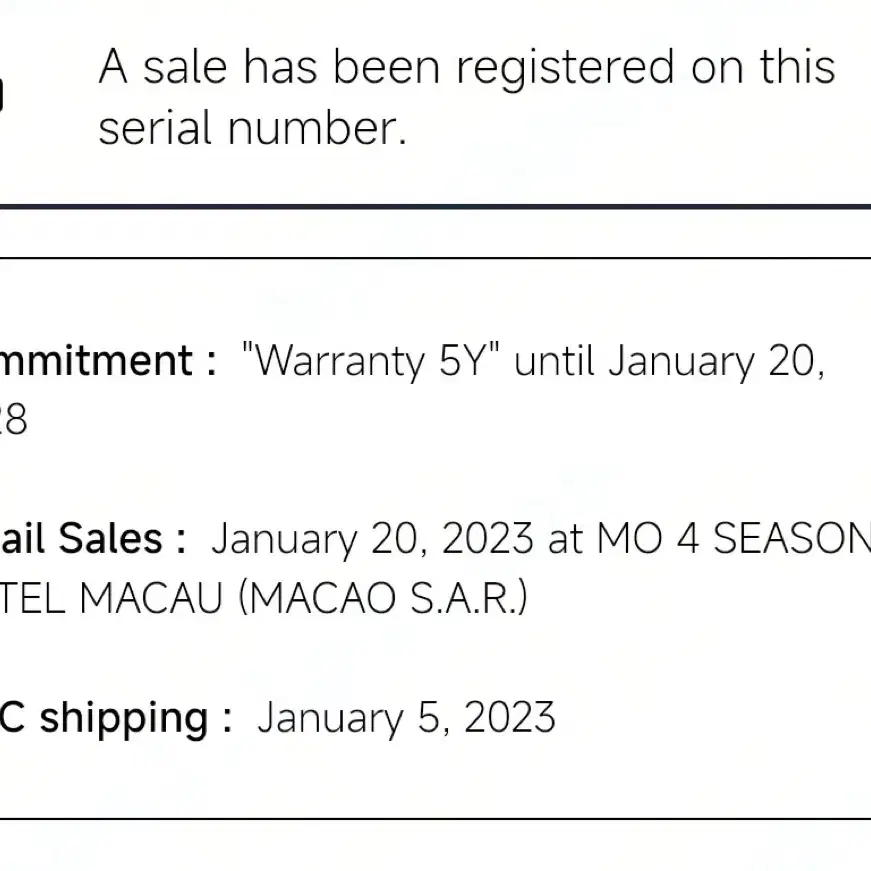The image size is (871, 871).
Task: Click the '(MACAO S.A.R.)' region text
Action: click(383, 598)
